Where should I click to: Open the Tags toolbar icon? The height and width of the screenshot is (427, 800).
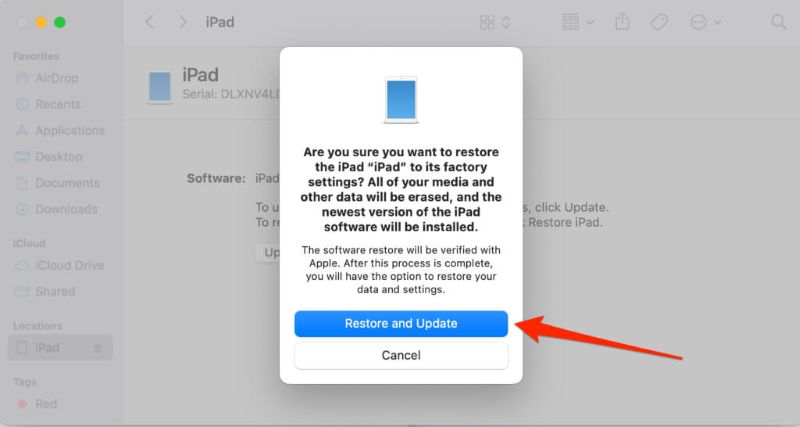tap(659, 22)
